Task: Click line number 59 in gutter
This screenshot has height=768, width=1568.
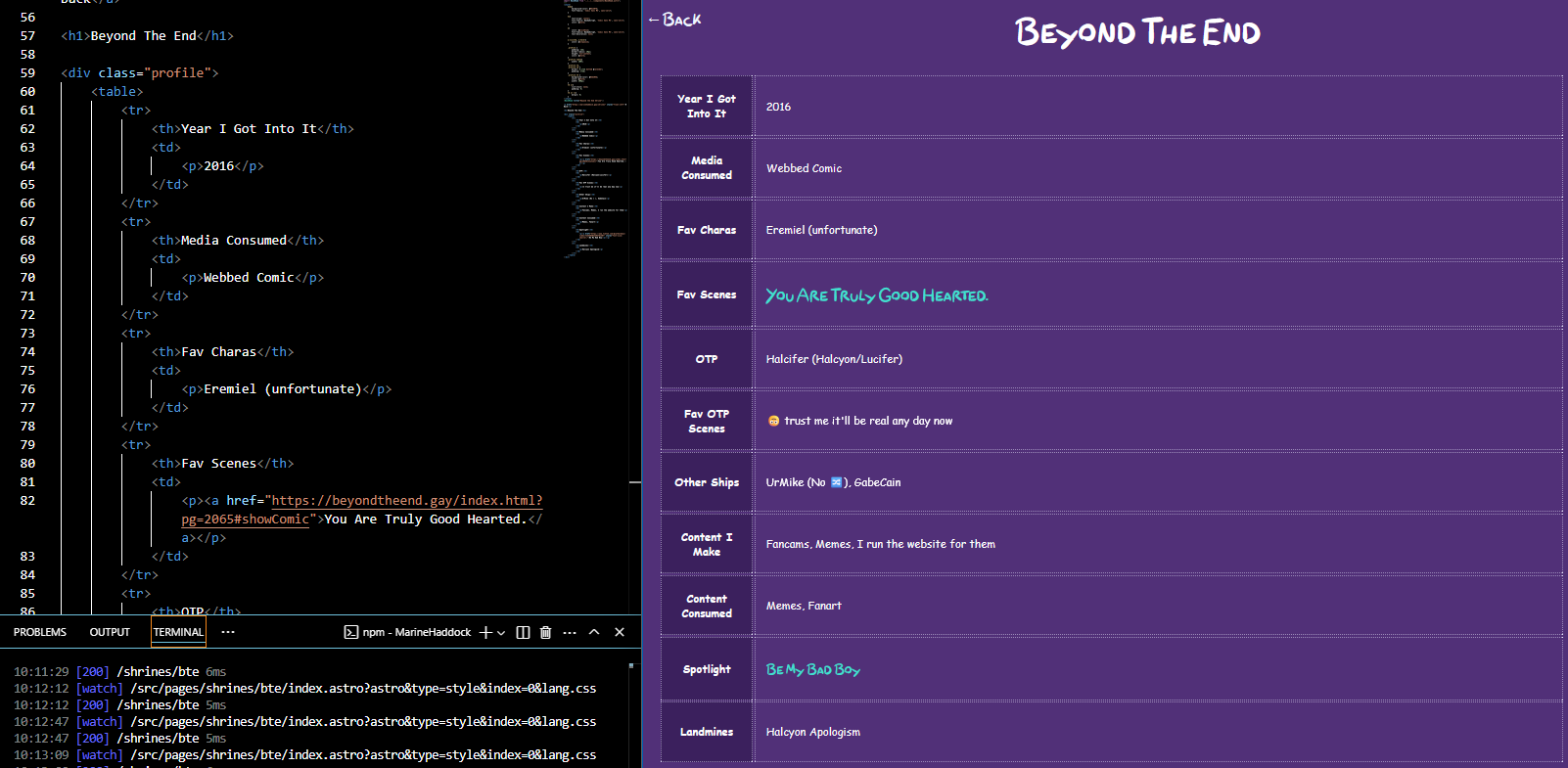Action: [27, 73]
